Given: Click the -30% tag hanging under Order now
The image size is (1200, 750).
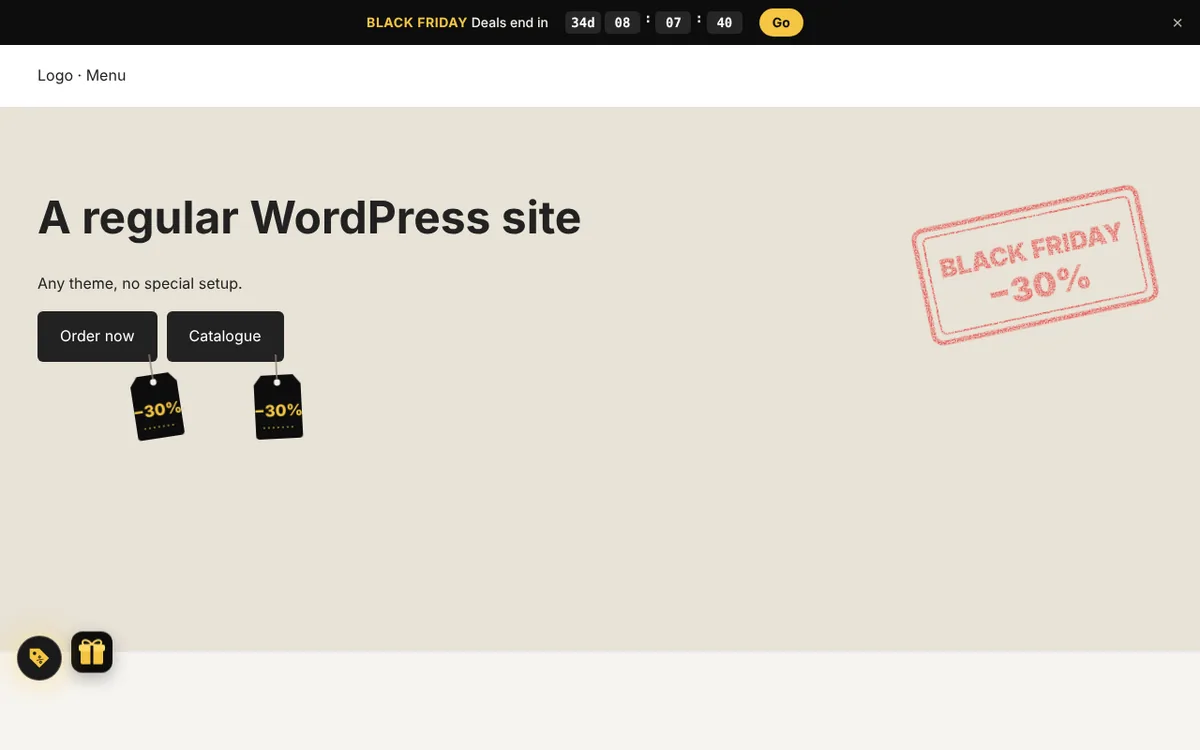Looking at the screenshot, I should (158, 407).
